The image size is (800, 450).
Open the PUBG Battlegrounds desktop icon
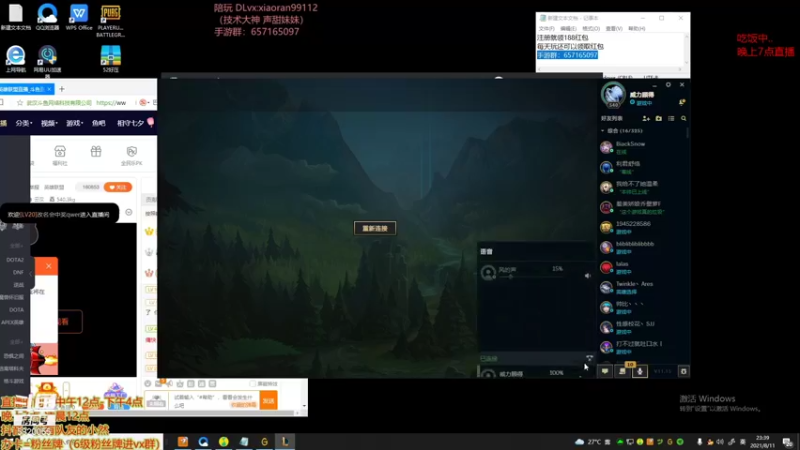click(110, 21)
